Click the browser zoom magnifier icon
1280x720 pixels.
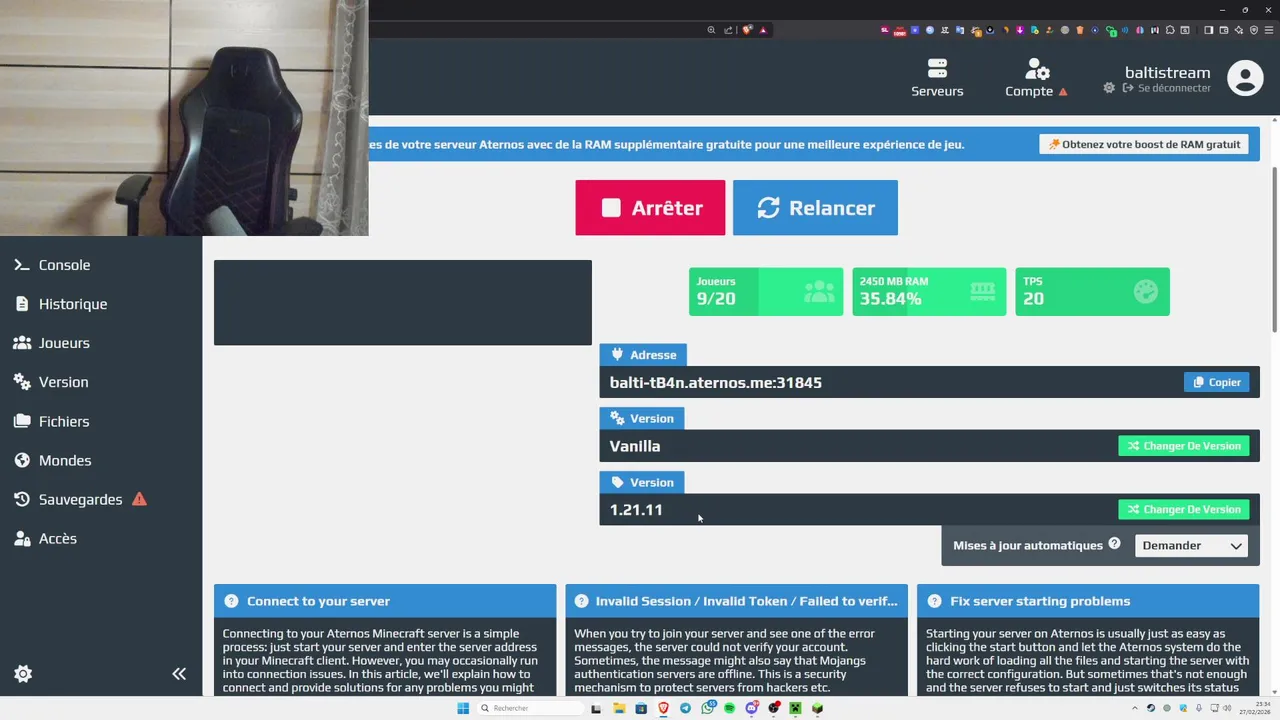[x=711, y=30]
